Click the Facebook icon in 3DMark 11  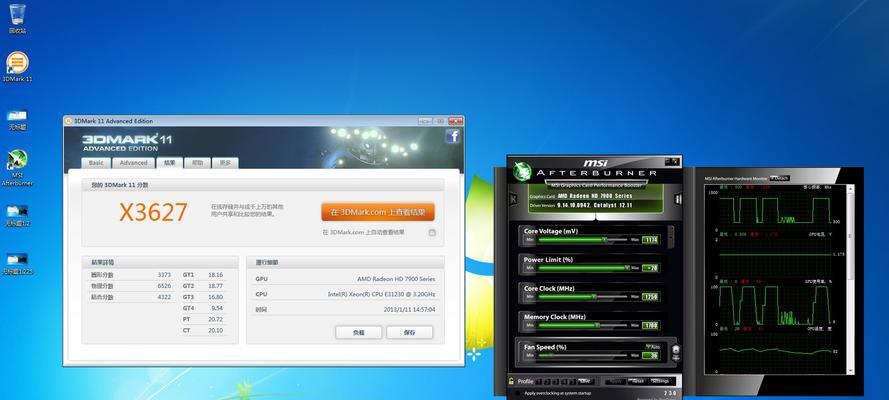452,137
